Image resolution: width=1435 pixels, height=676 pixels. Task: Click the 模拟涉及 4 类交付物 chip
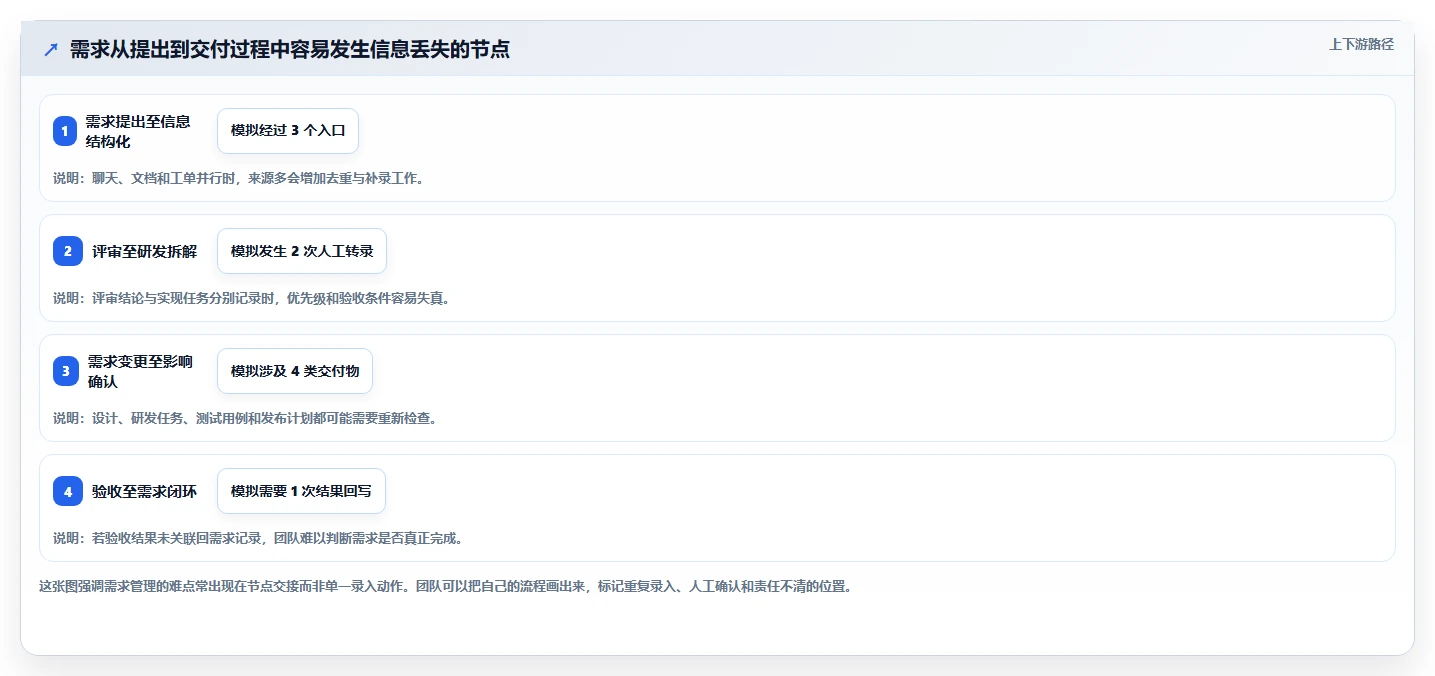click(x=295, y=371)
